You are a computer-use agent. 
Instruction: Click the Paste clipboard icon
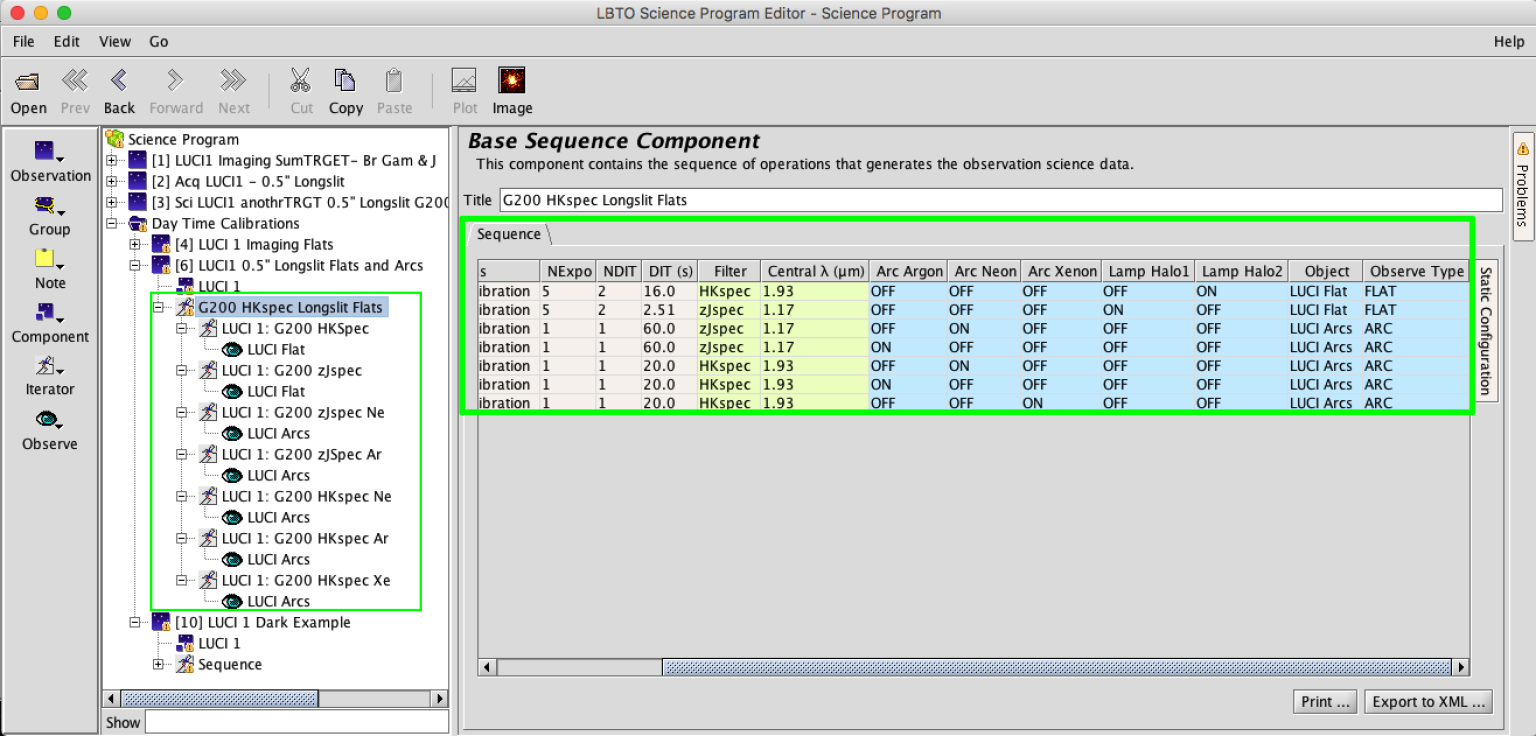coord(394,80)
